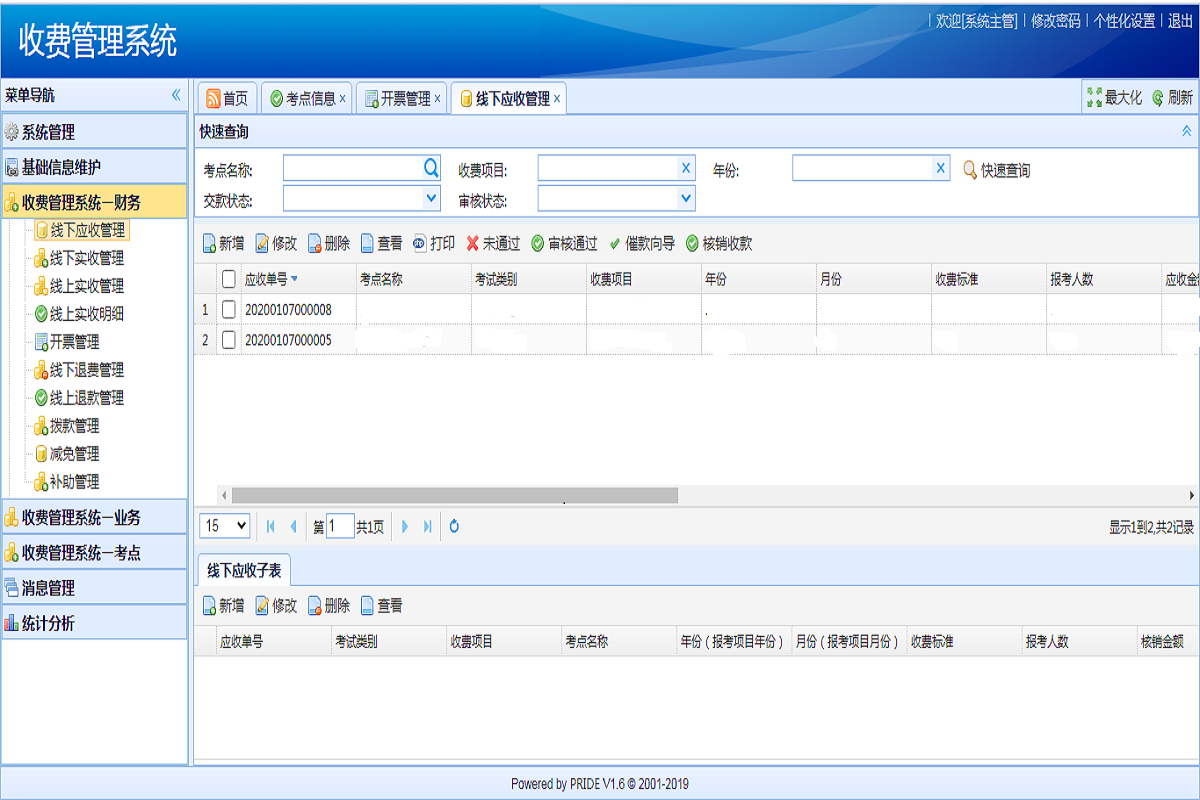Click the 审核通过 approve icon
The width and height of the screenshot is (1200, 800).
click(x=538, y=244)
